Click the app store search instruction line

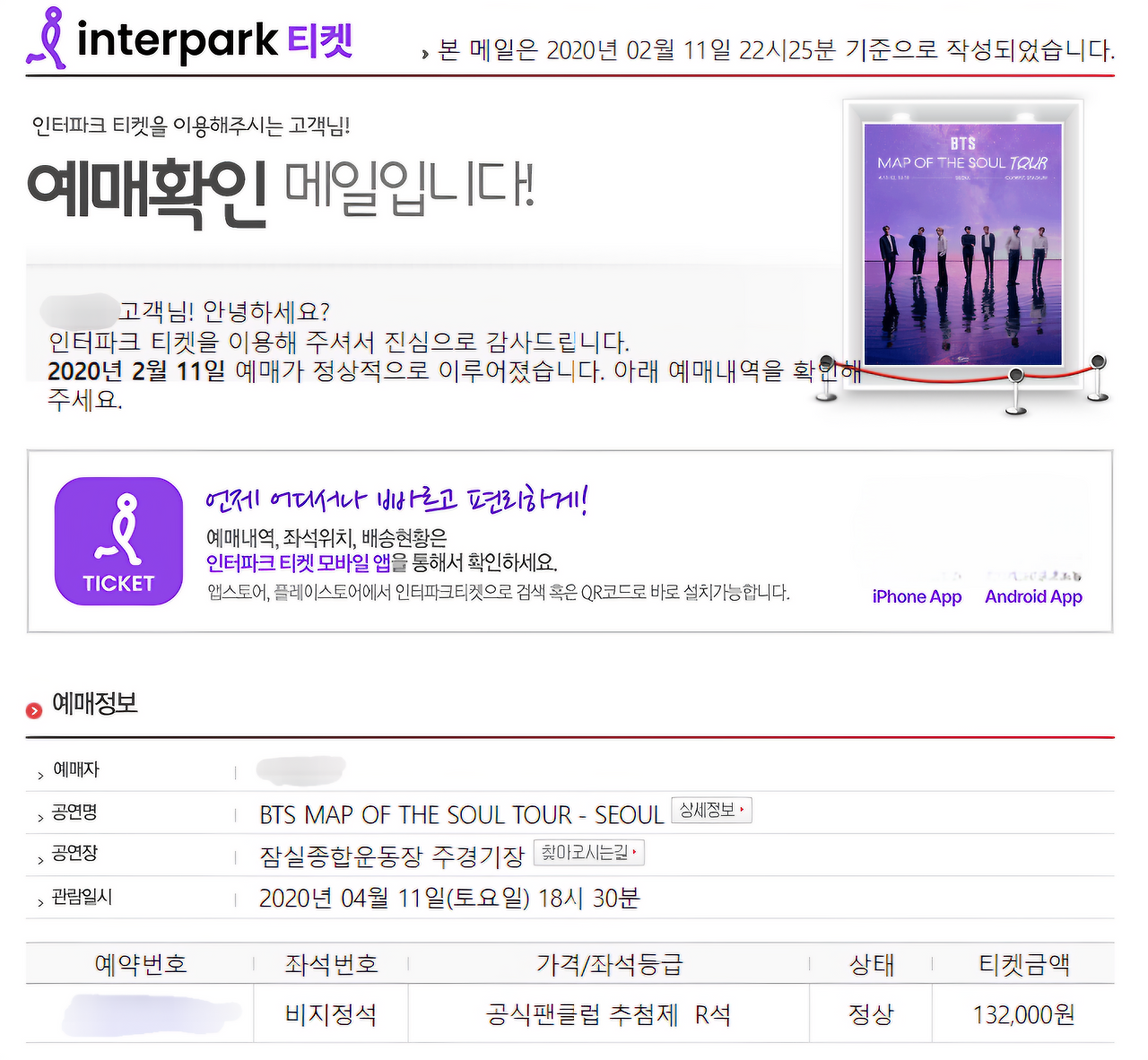coord(499,593)
